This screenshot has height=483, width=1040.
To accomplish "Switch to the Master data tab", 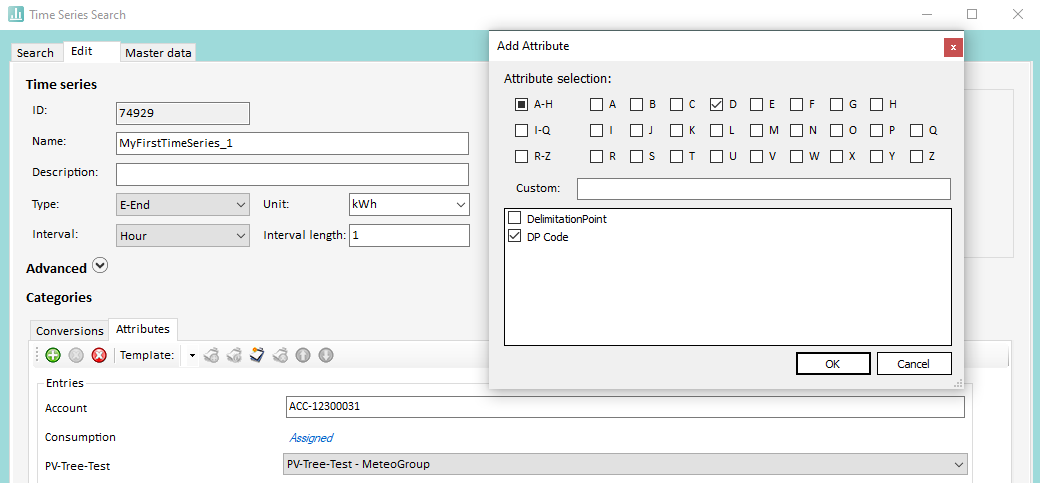I will 158,53.
